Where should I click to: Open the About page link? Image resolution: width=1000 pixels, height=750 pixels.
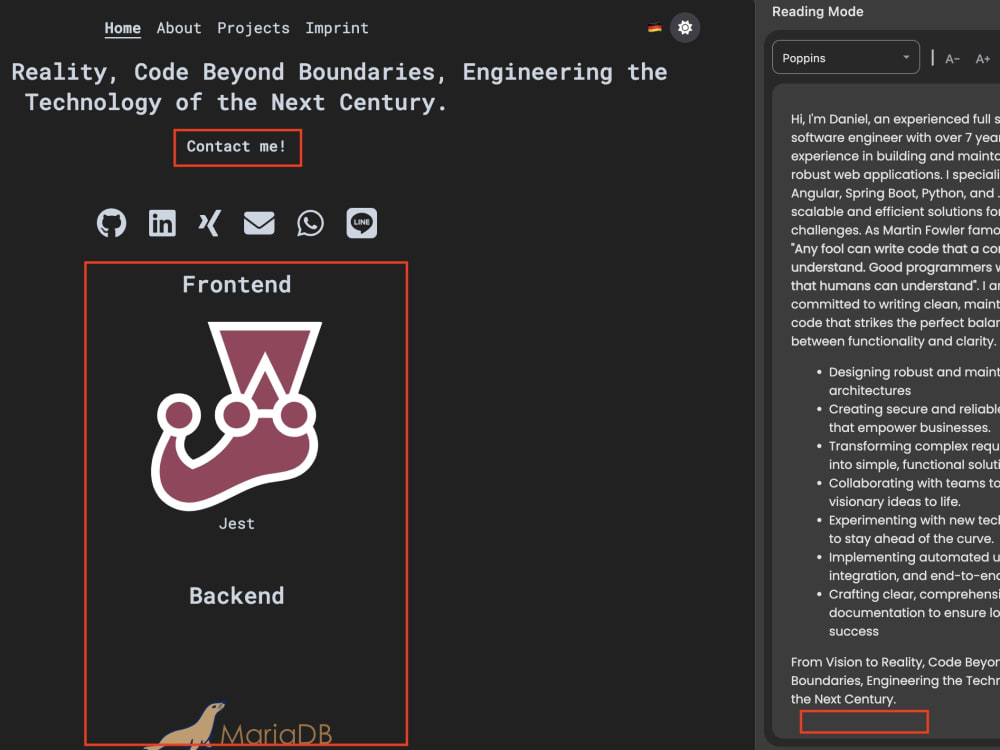(x=179, y=28)
